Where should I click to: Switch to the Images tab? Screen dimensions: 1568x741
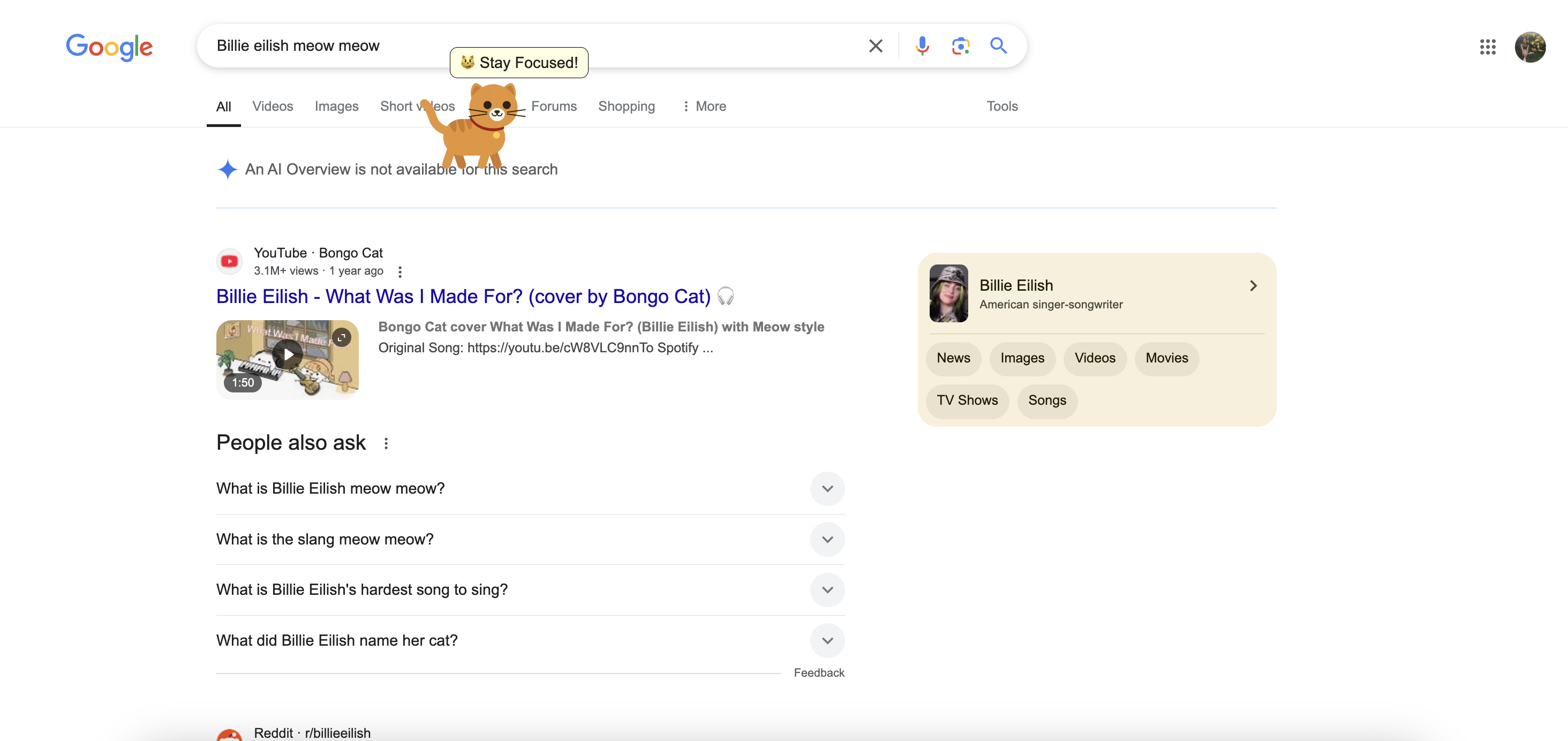click(x=336, y=107)
